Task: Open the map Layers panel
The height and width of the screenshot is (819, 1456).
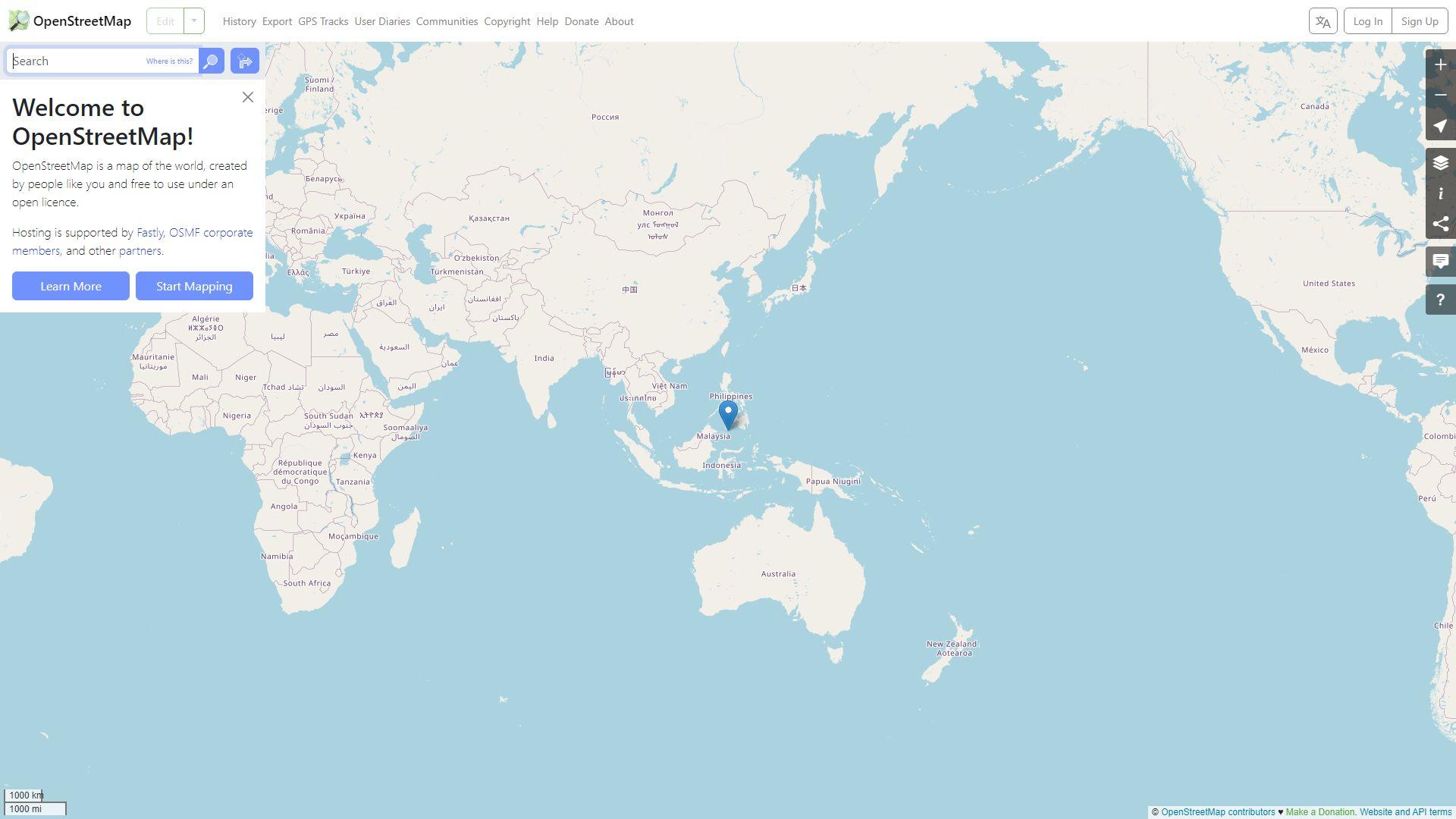Action: point(1440,164)
